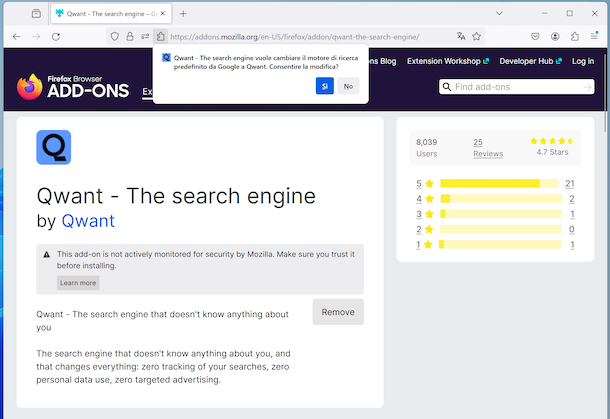Screen dimensions: 610x419
Task: Submit search with the arrow icon
Action: tap(587, 87)
